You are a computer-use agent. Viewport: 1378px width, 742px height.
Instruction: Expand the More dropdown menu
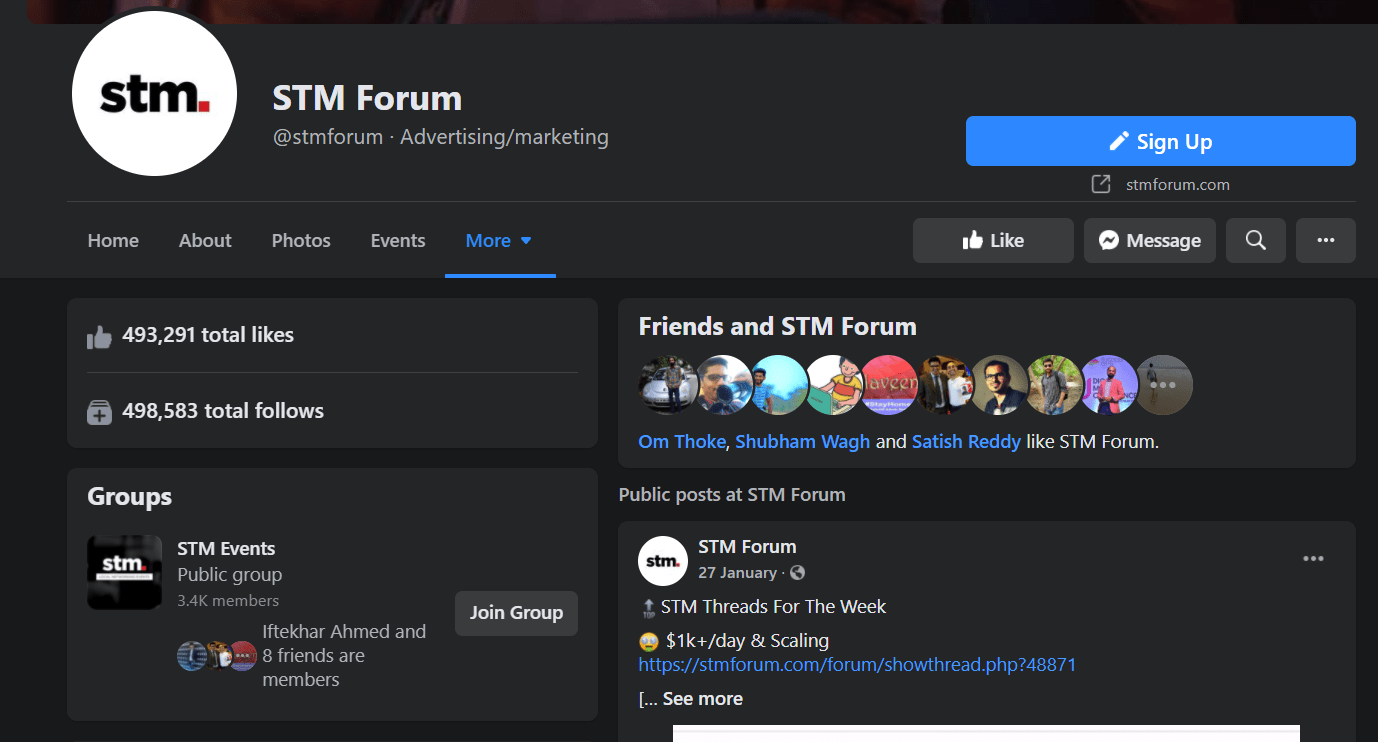[x=500, y=240]
